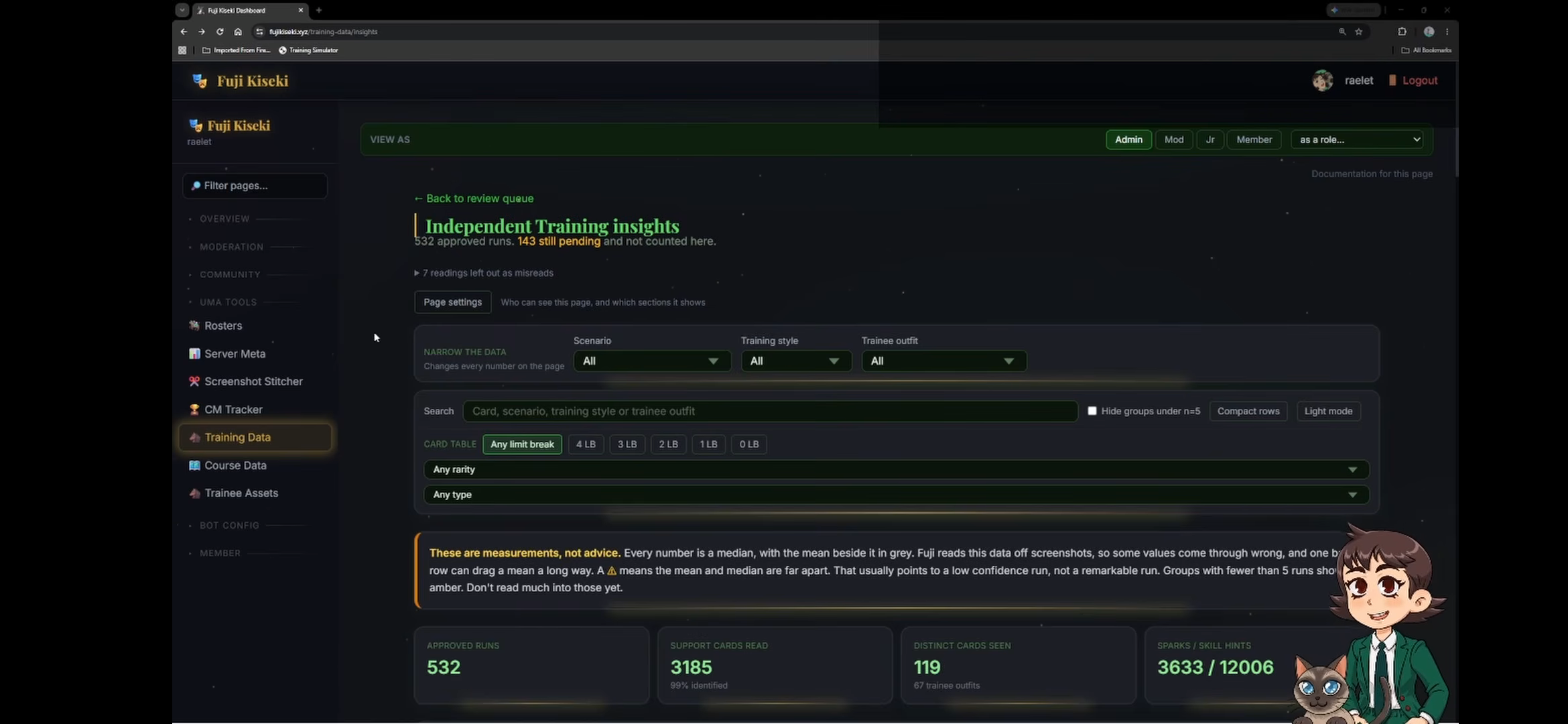This screenshot has width=1568, height=724.
Task: Open site information icon in address bar
Action: pyautogui.click(x=259, y=32)
